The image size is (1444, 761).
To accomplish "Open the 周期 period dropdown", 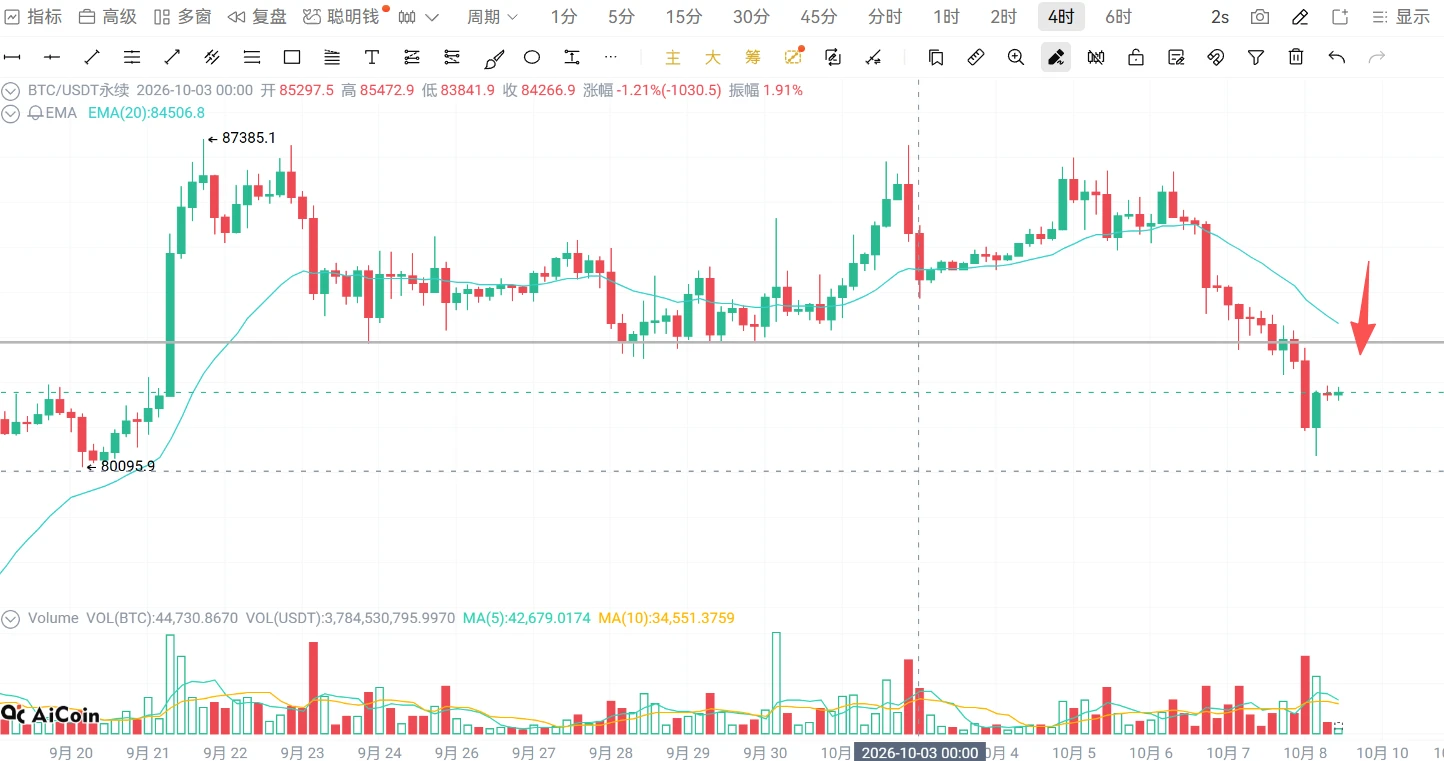I will pos(493,17).
